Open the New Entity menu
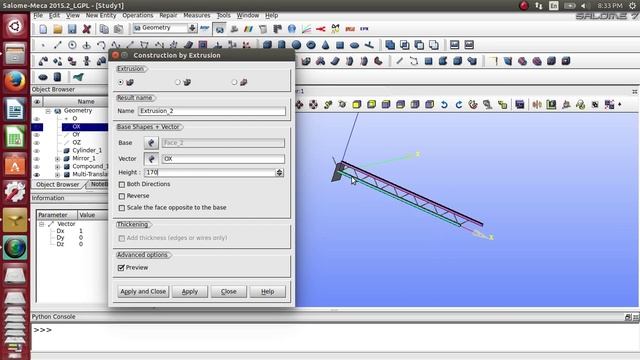The width and height of the screenshot is (640, 360). coord(101,16)
